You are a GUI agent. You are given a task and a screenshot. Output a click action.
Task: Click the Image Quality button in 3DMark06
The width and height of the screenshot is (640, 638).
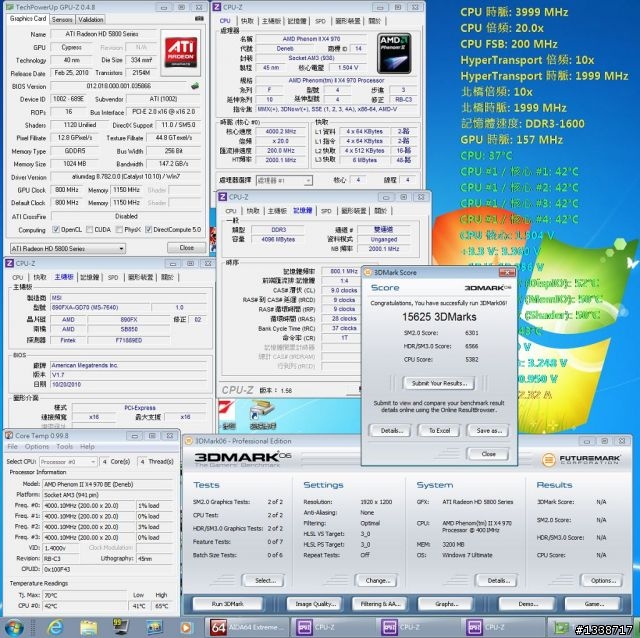click(x=316, y=604)
